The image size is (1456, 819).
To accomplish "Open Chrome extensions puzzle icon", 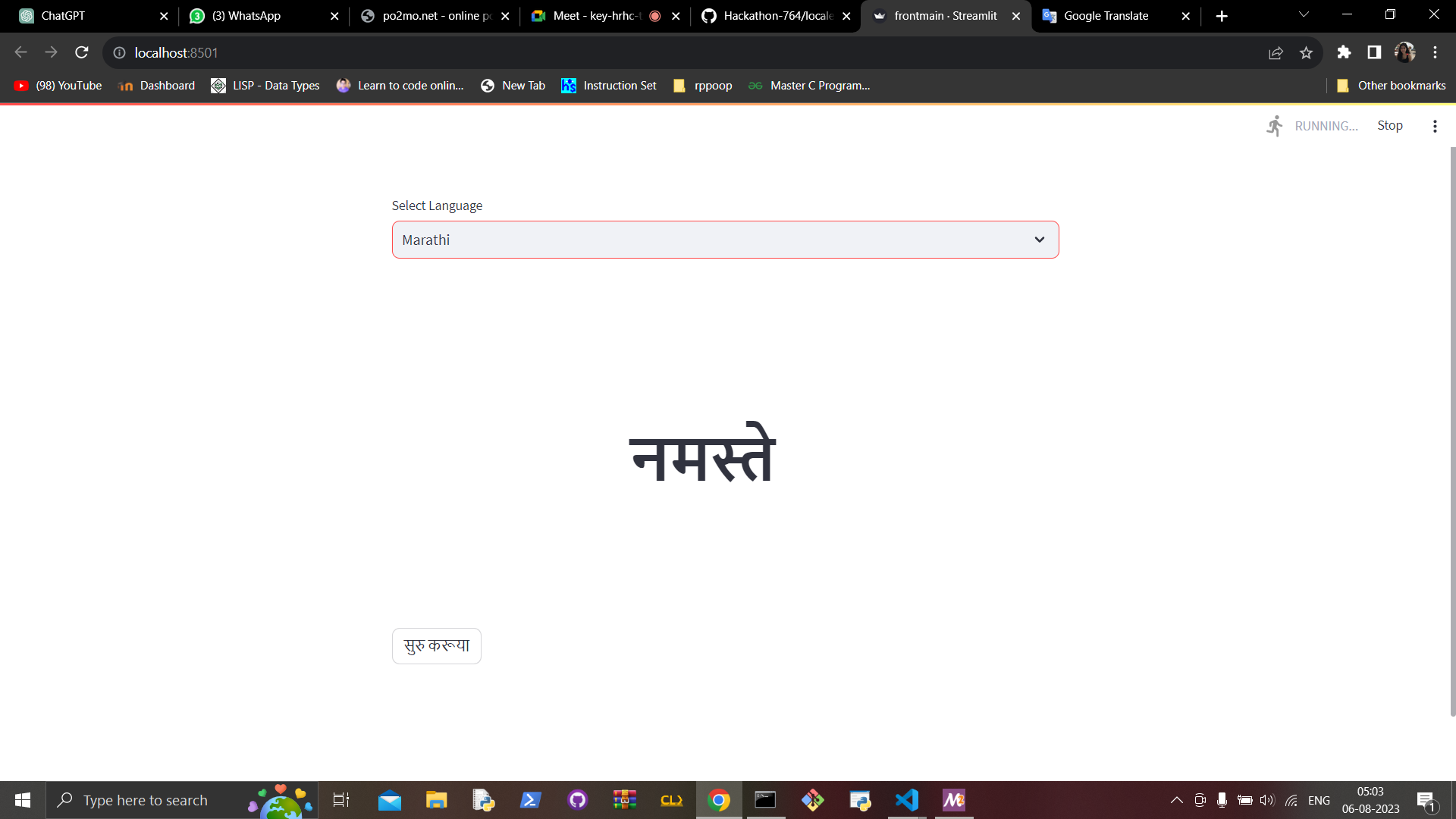I will 1344,52.
